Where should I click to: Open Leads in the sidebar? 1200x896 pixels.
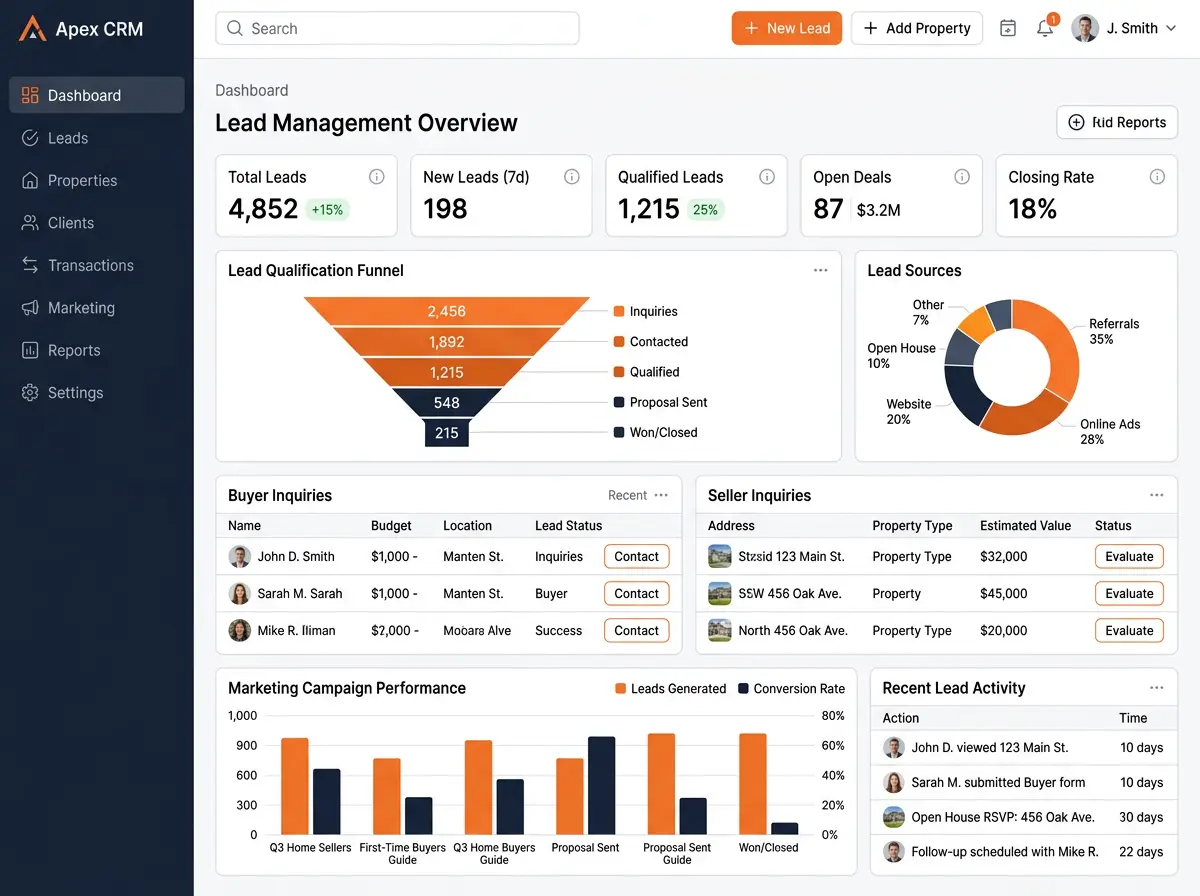(x=97, y=138)
